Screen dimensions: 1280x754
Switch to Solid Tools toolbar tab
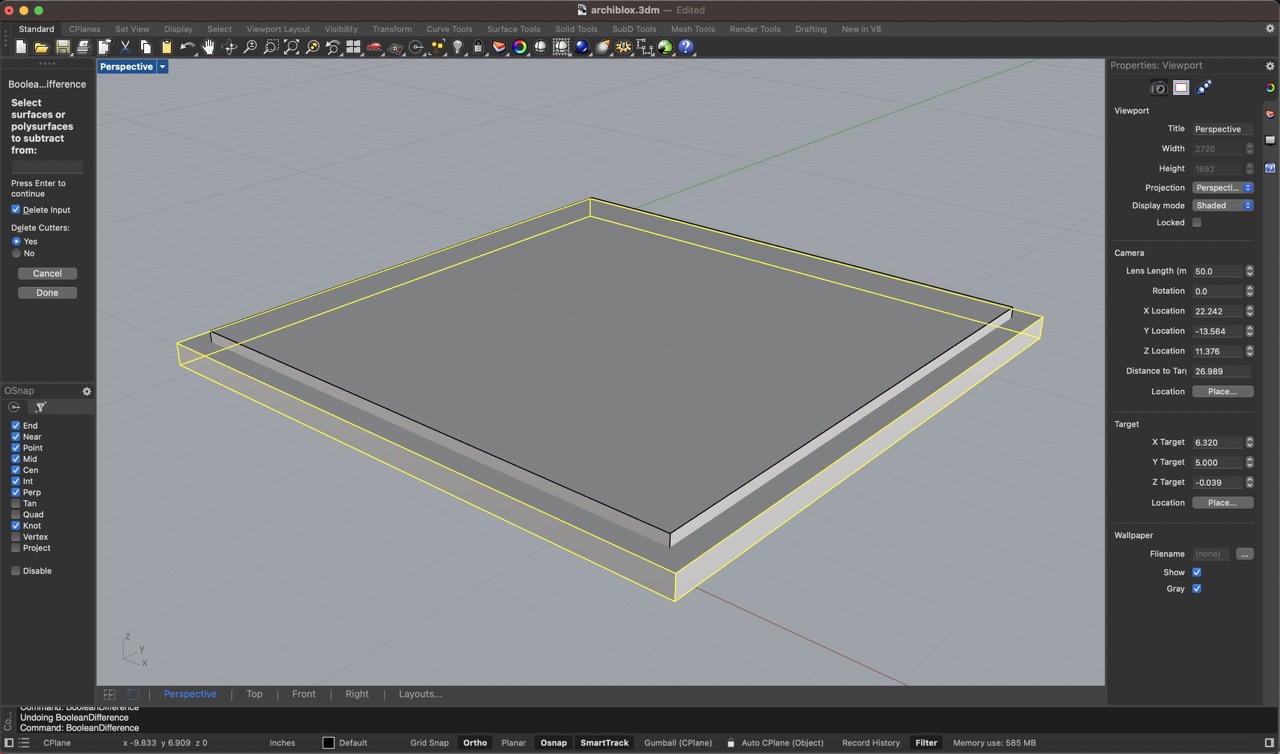click(576, 29)
